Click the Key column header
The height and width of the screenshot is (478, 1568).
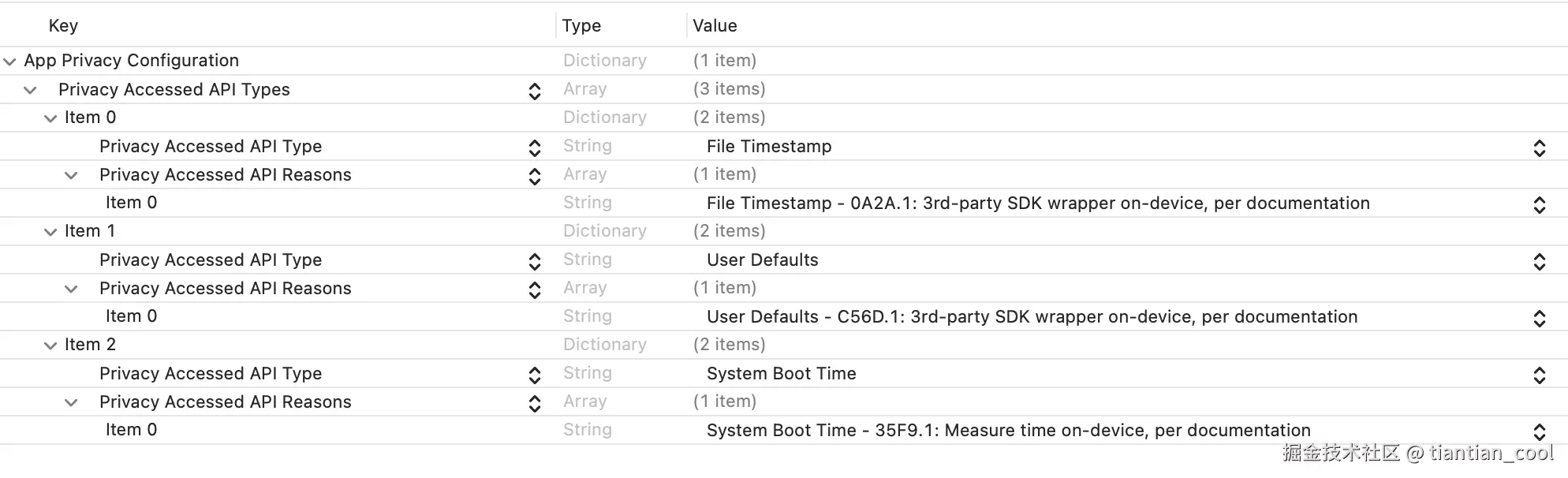(63, 26)
